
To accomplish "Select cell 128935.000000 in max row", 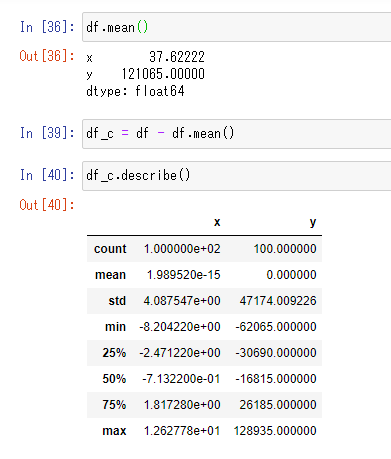I will pyautogui.click(x=275, y=431).
